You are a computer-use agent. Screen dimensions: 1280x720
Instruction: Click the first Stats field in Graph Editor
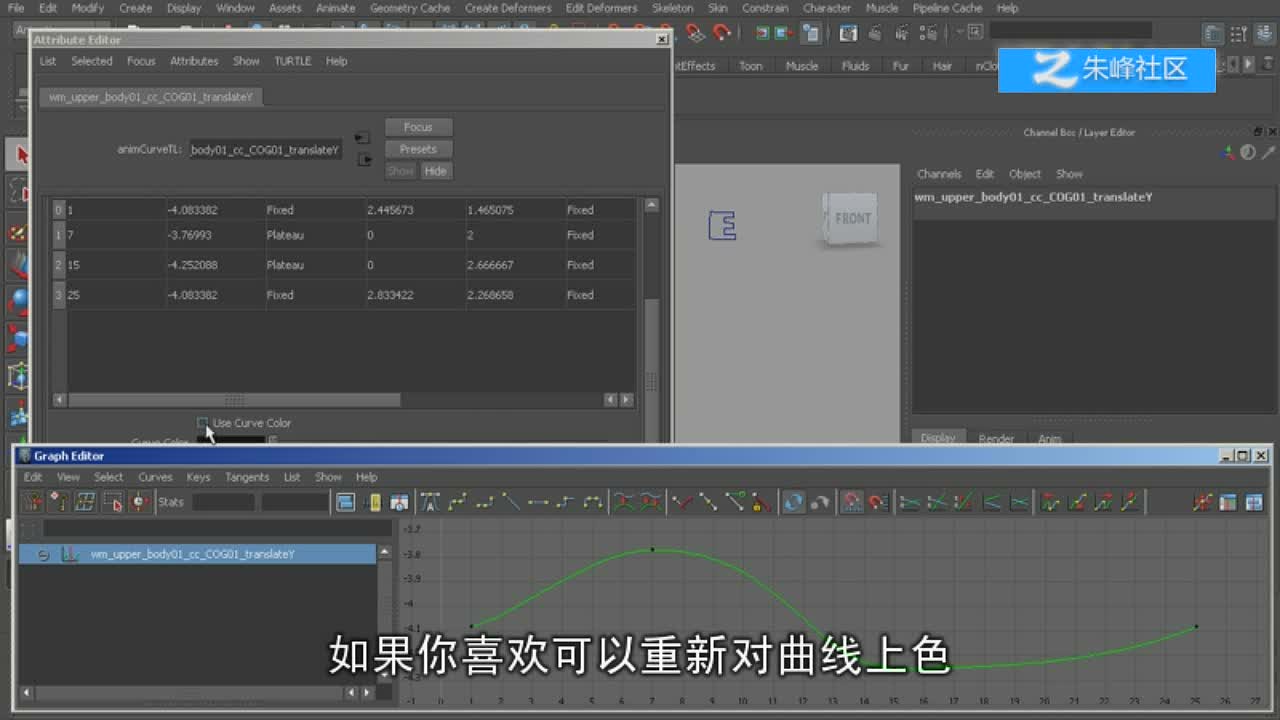(x=223, y=502)
